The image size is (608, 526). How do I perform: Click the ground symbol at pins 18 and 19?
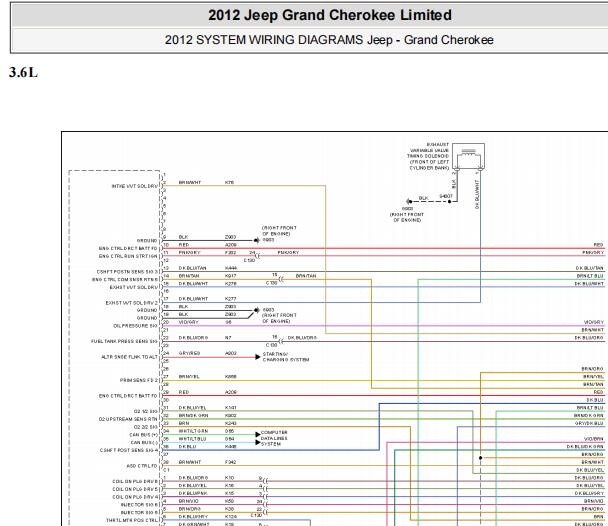256,310
